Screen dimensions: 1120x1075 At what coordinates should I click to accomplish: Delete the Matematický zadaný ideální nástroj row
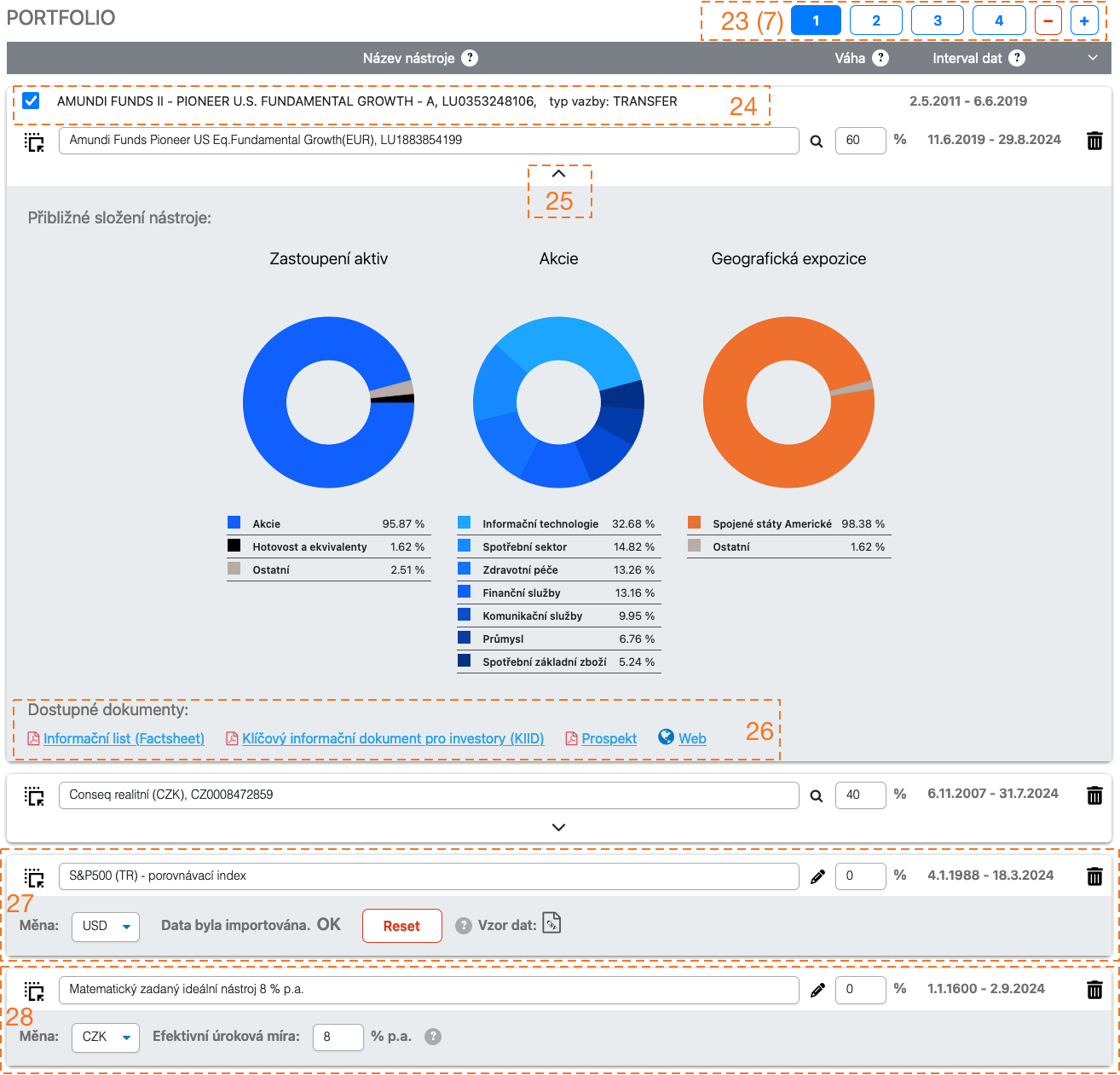tap(1094, 990)
